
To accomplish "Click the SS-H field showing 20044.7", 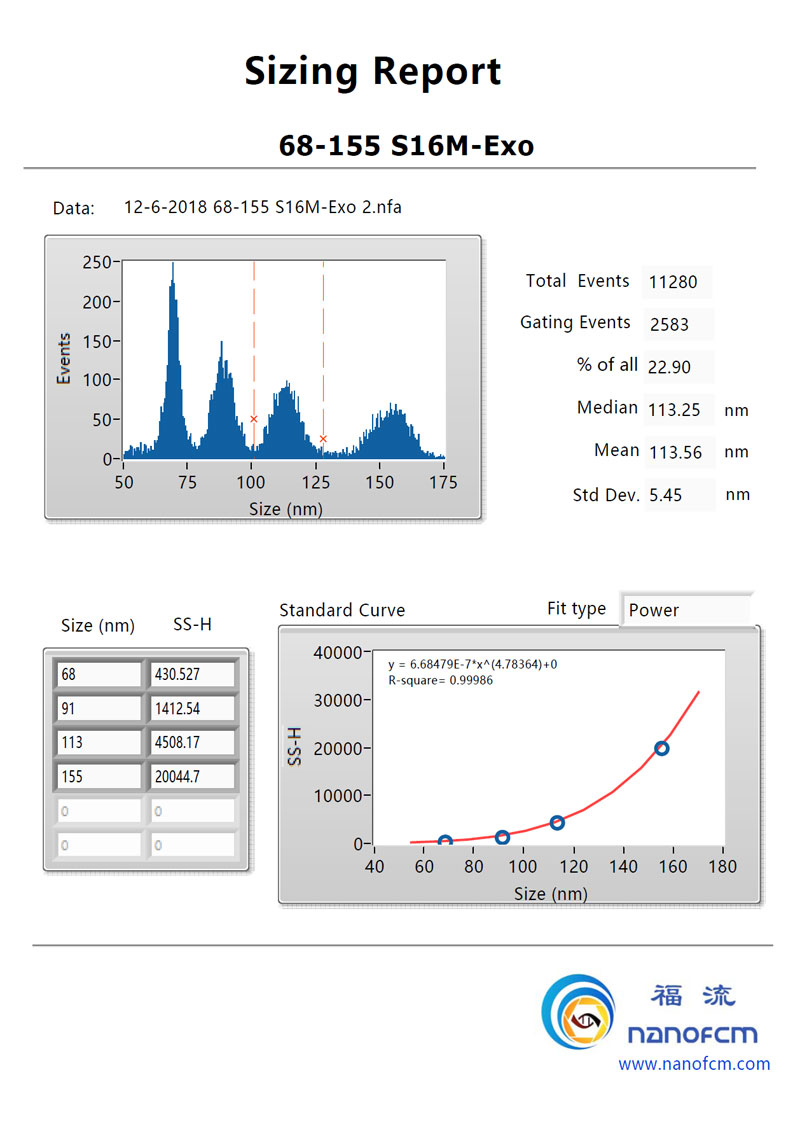I will pyautogui.click(x=192, y=777).
